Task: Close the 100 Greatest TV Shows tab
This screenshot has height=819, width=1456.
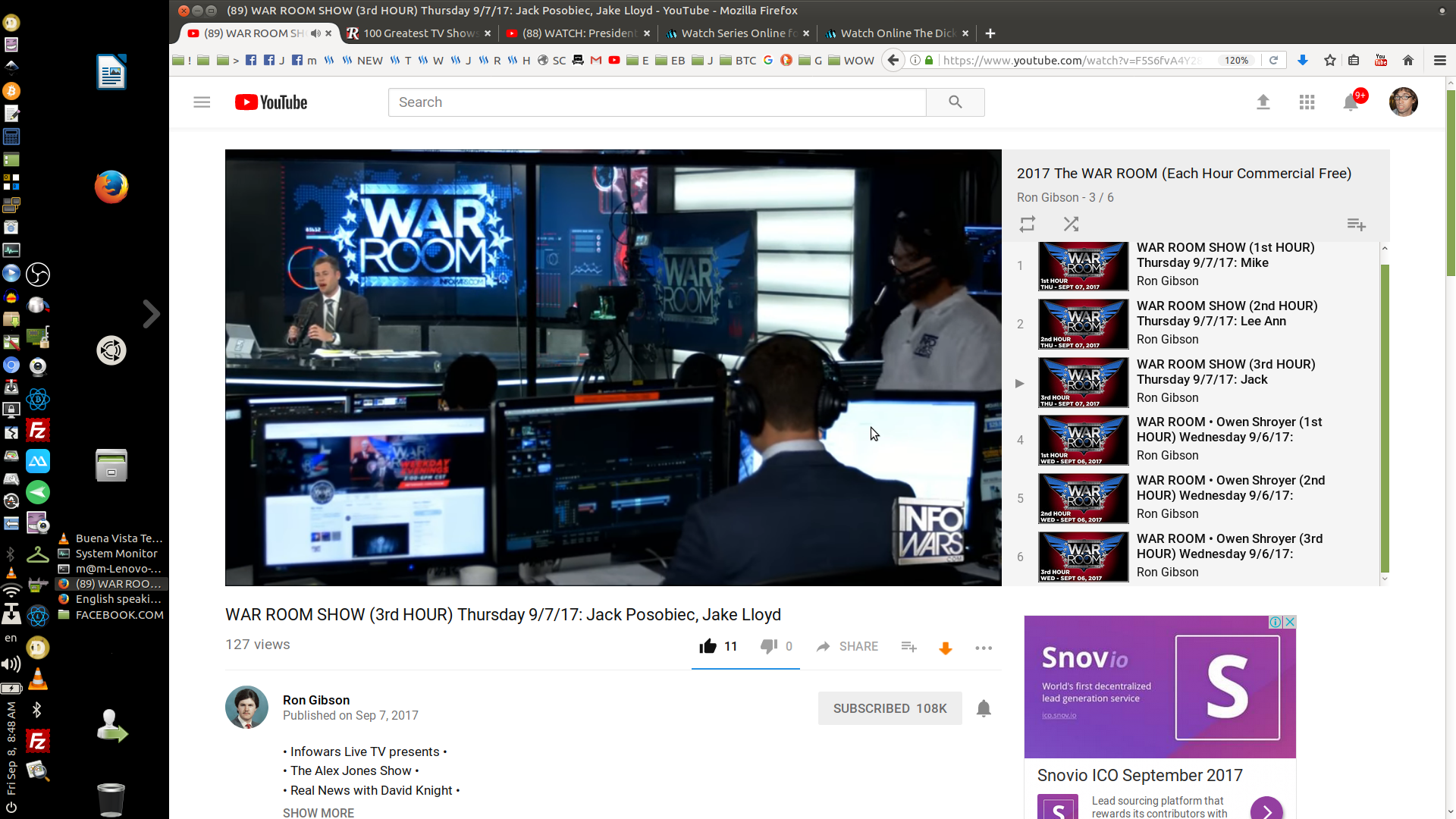Action: click(x=488, y=33)
